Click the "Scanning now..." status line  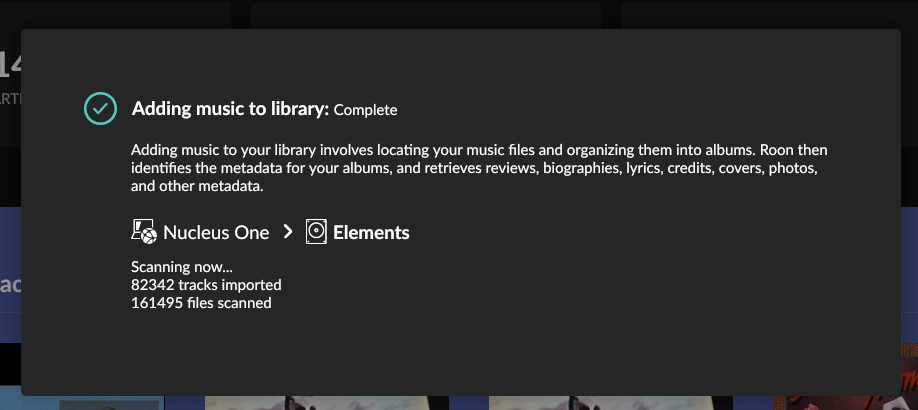[x=182, y=267]
